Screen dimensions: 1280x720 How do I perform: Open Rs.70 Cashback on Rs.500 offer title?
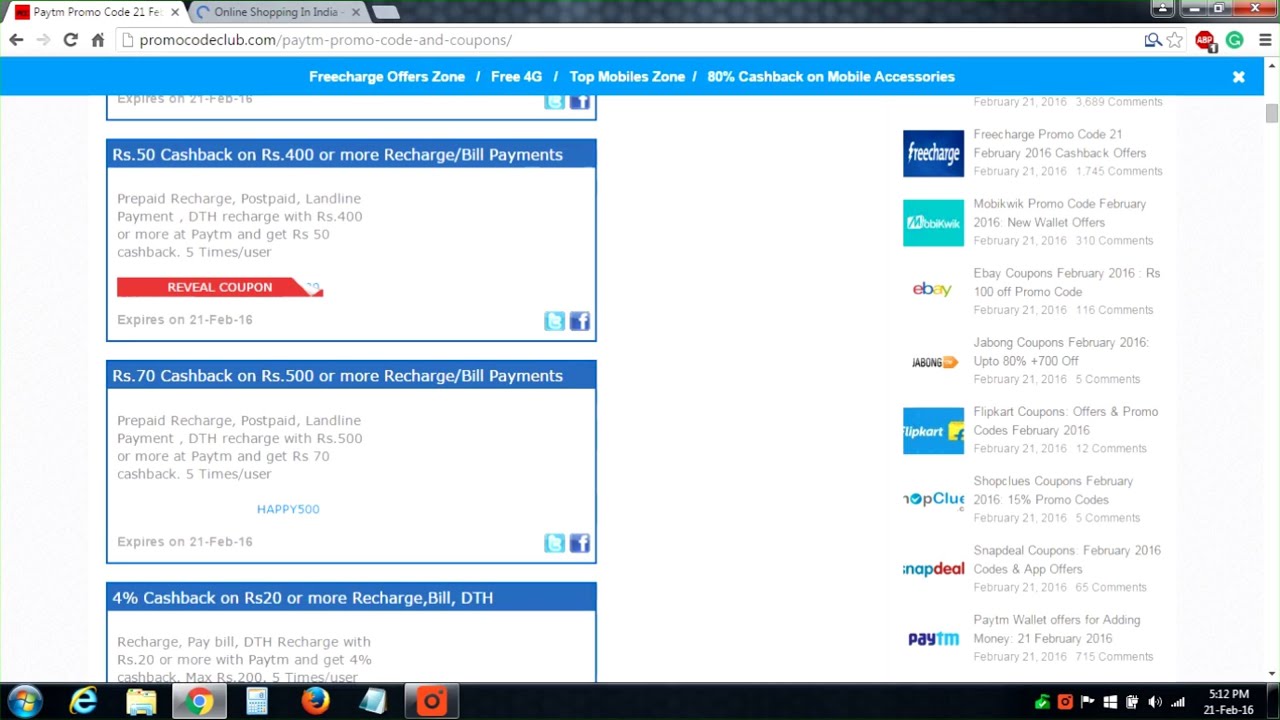pos(337,376)
